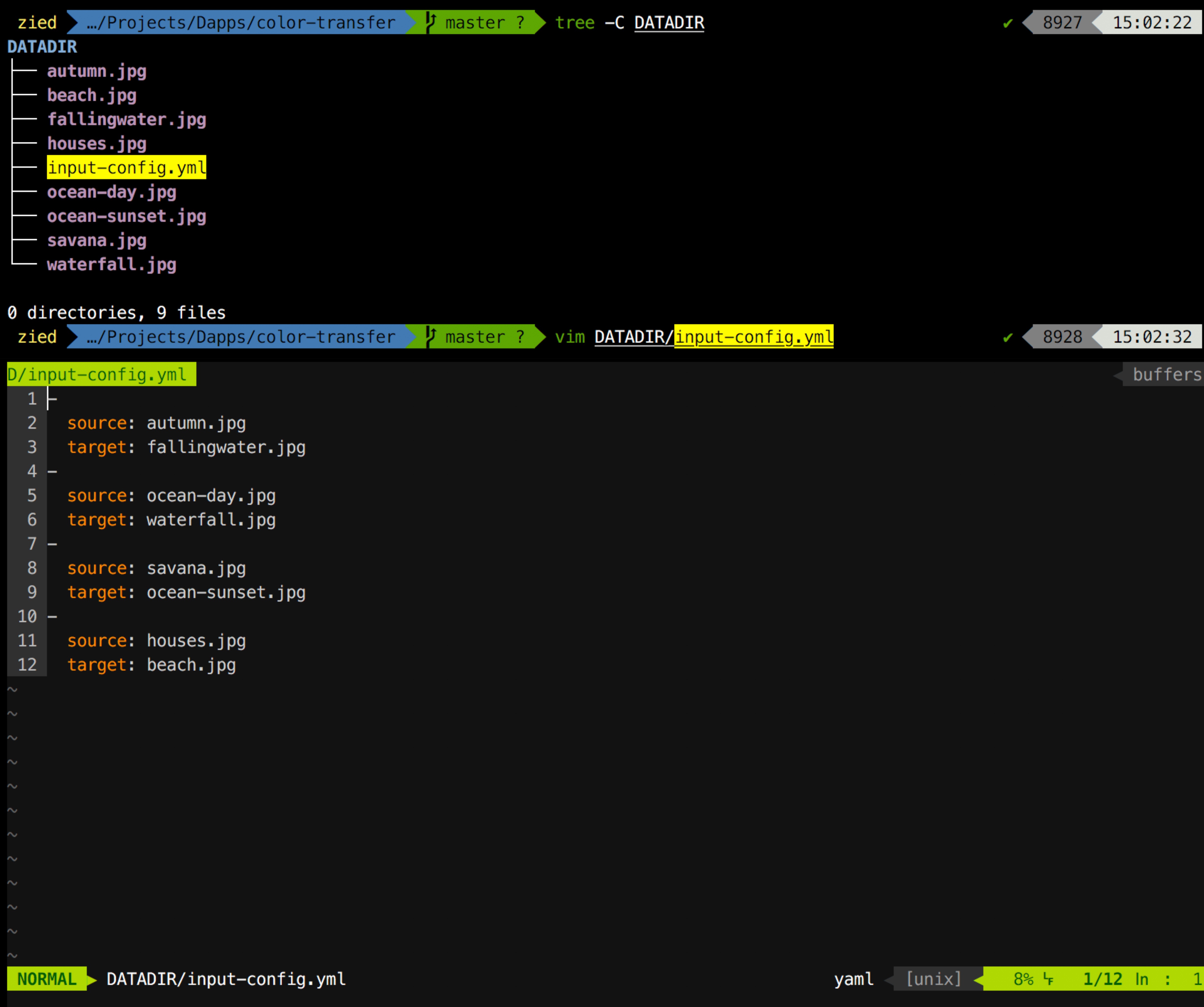This screenshot has height=1007, width=1204.
Task: Click autumn.jpg in the tree listing
Action: click(96, 71)
